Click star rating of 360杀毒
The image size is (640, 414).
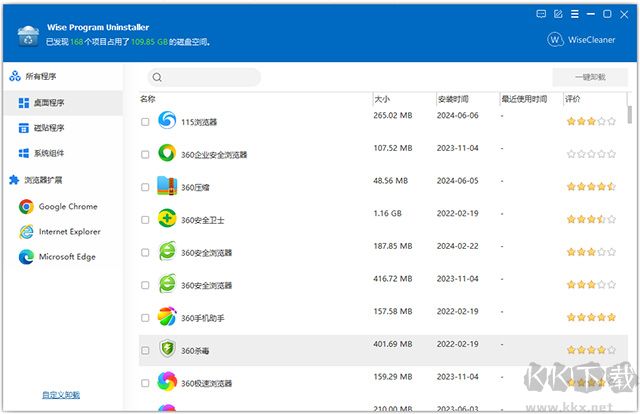591,350
